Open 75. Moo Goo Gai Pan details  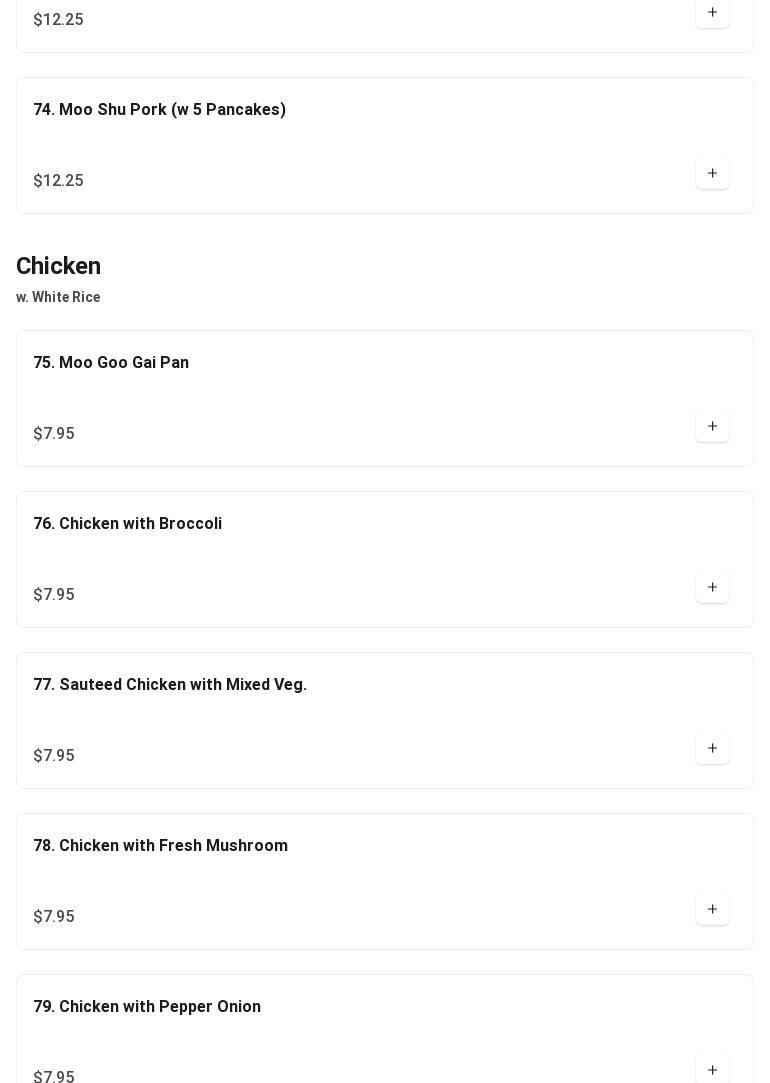111,363
